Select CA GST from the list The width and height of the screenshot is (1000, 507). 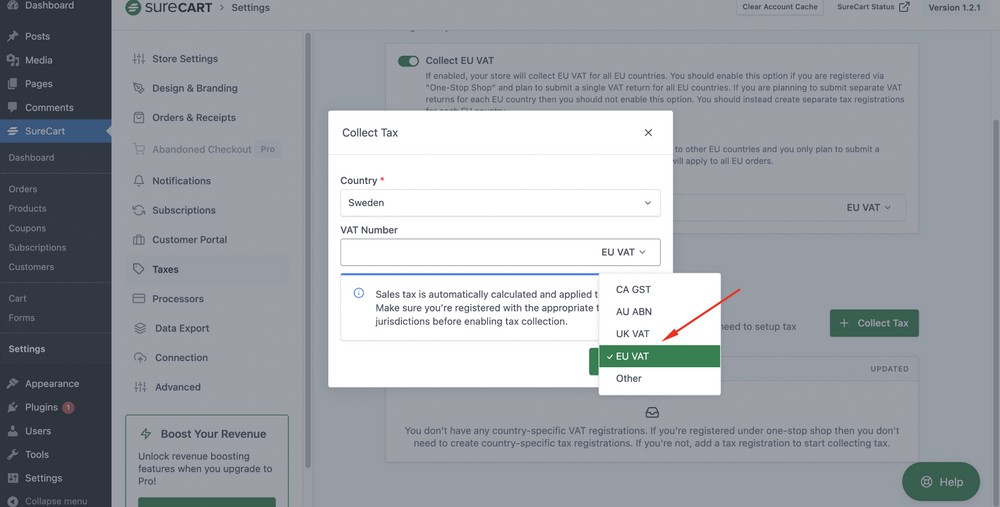click(633, 290)
